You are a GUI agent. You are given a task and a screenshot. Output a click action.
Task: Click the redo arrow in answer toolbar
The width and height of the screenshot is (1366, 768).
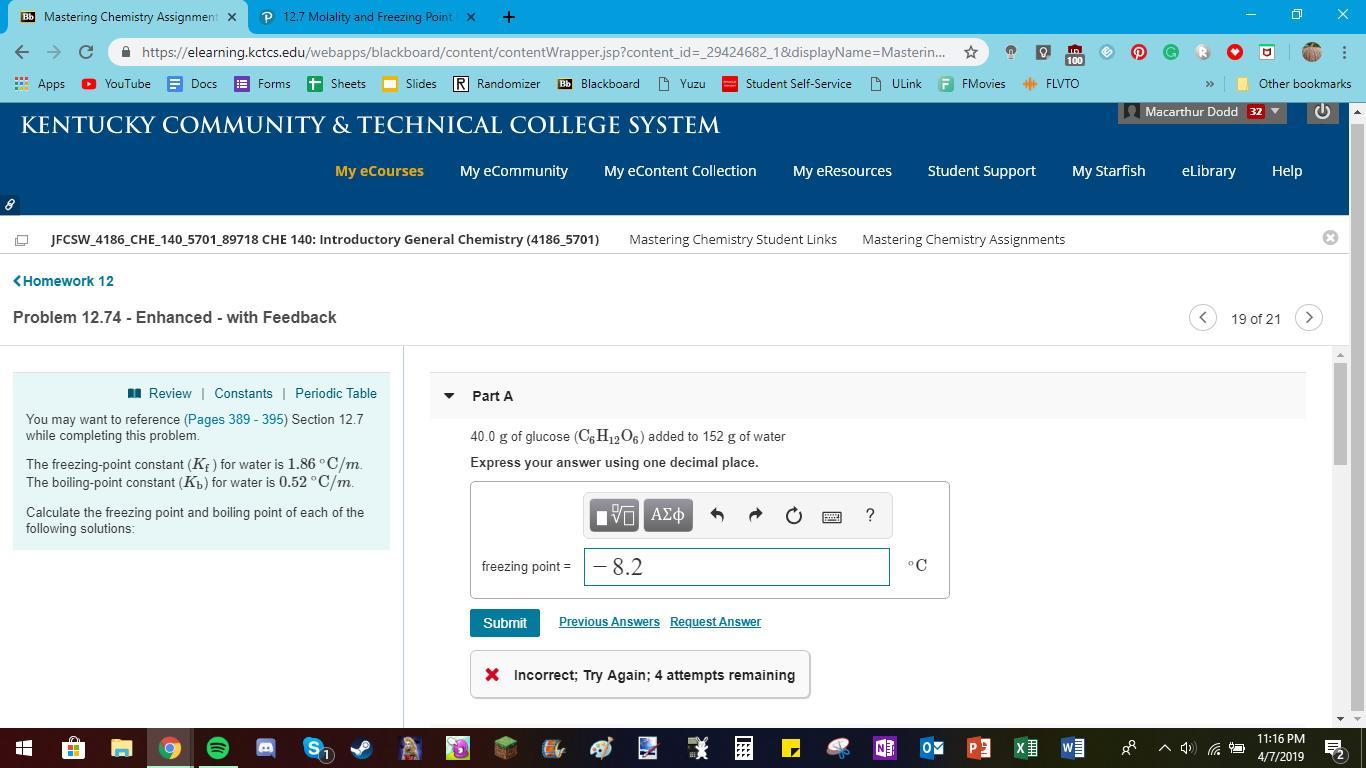[x=755, y=515]
